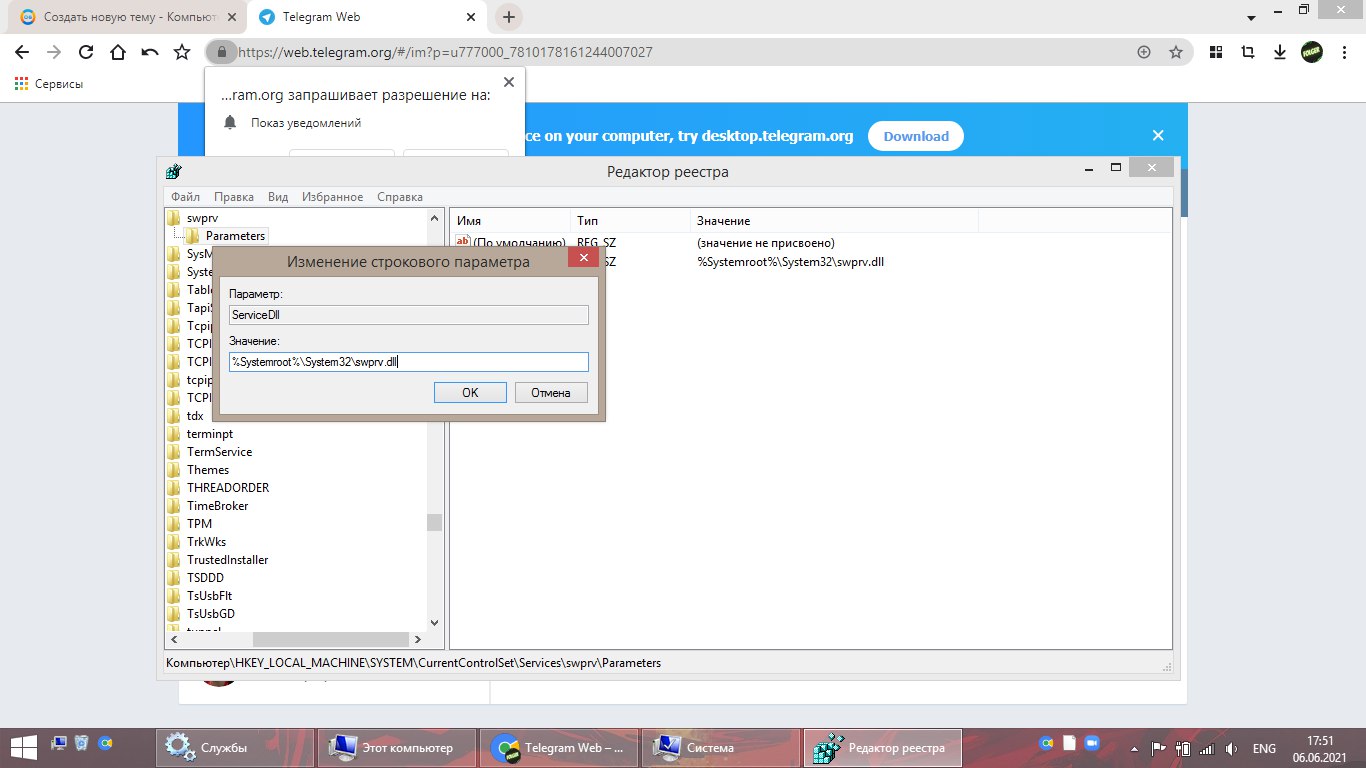This screenshot has height=768, width=1366.
Task: Click the Имя column header
Action: point(511,220)
